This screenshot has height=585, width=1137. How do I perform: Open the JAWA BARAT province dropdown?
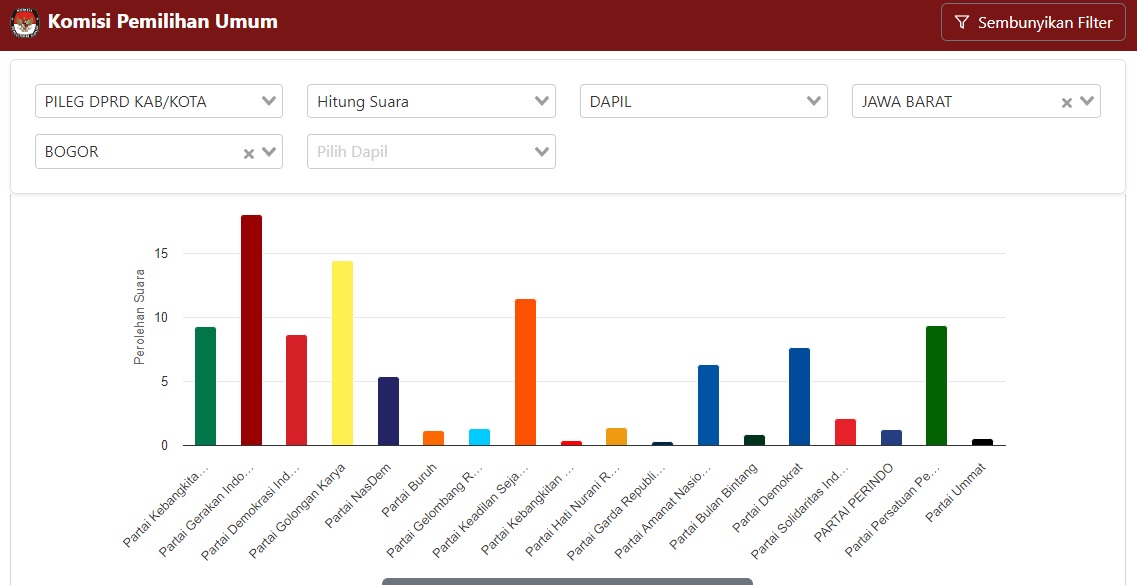click(x=976, y=101)
